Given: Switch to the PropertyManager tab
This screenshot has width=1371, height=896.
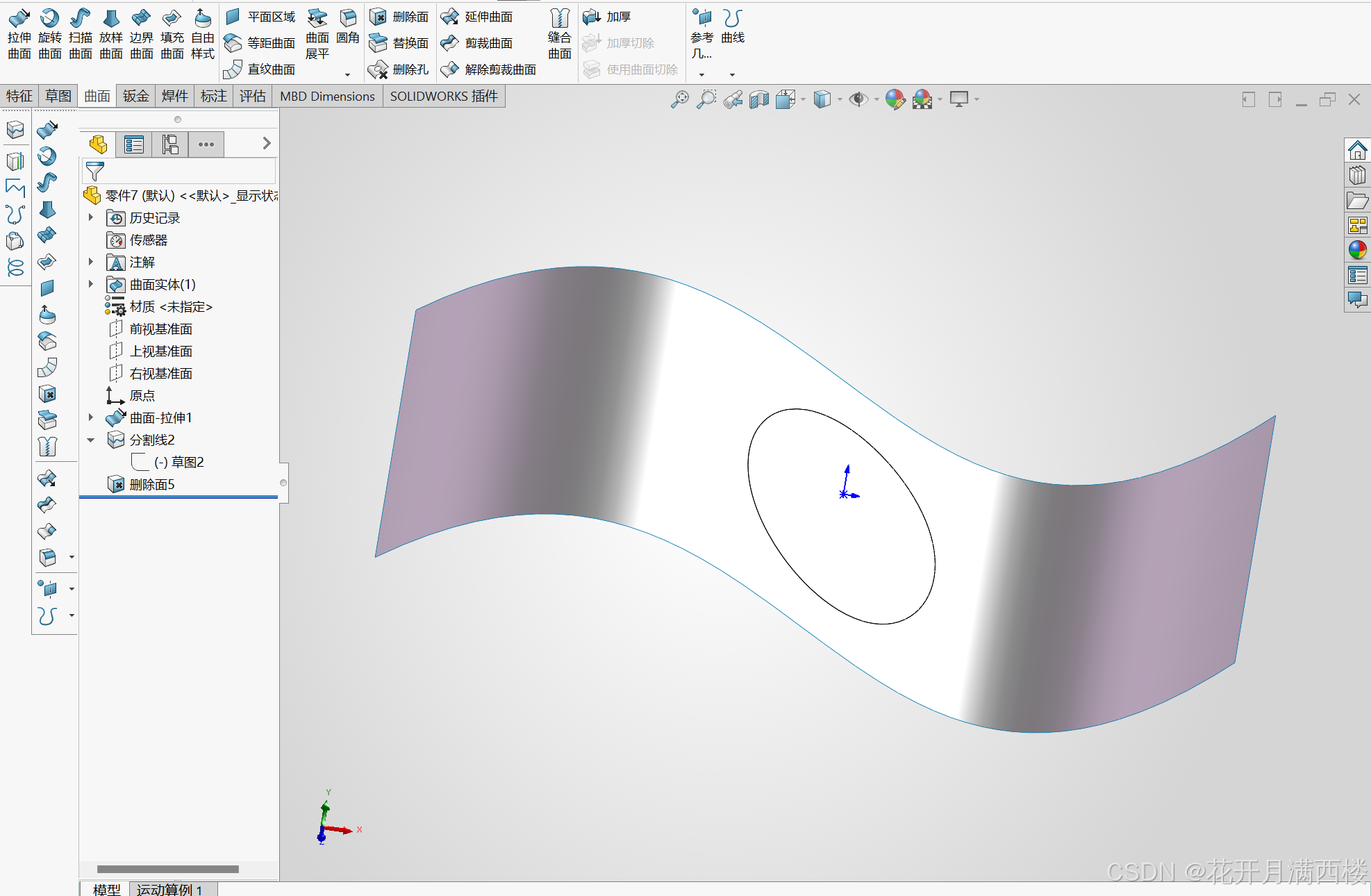Looking at the screenshot, I should pyautogui.click(x=134, y=144).
